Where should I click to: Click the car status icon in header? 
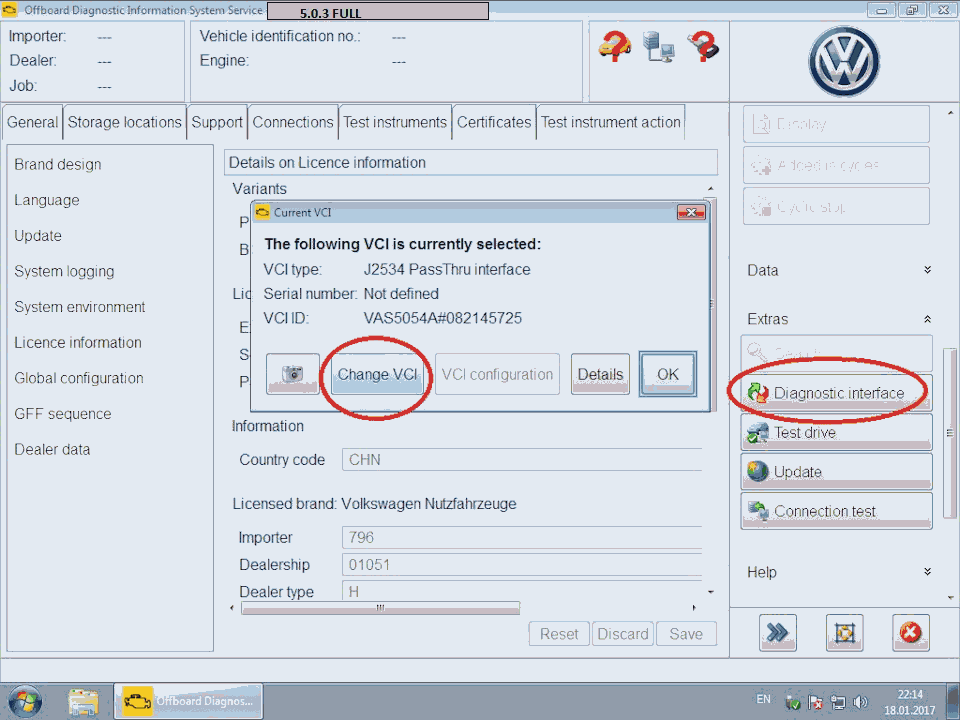point(614,46)
